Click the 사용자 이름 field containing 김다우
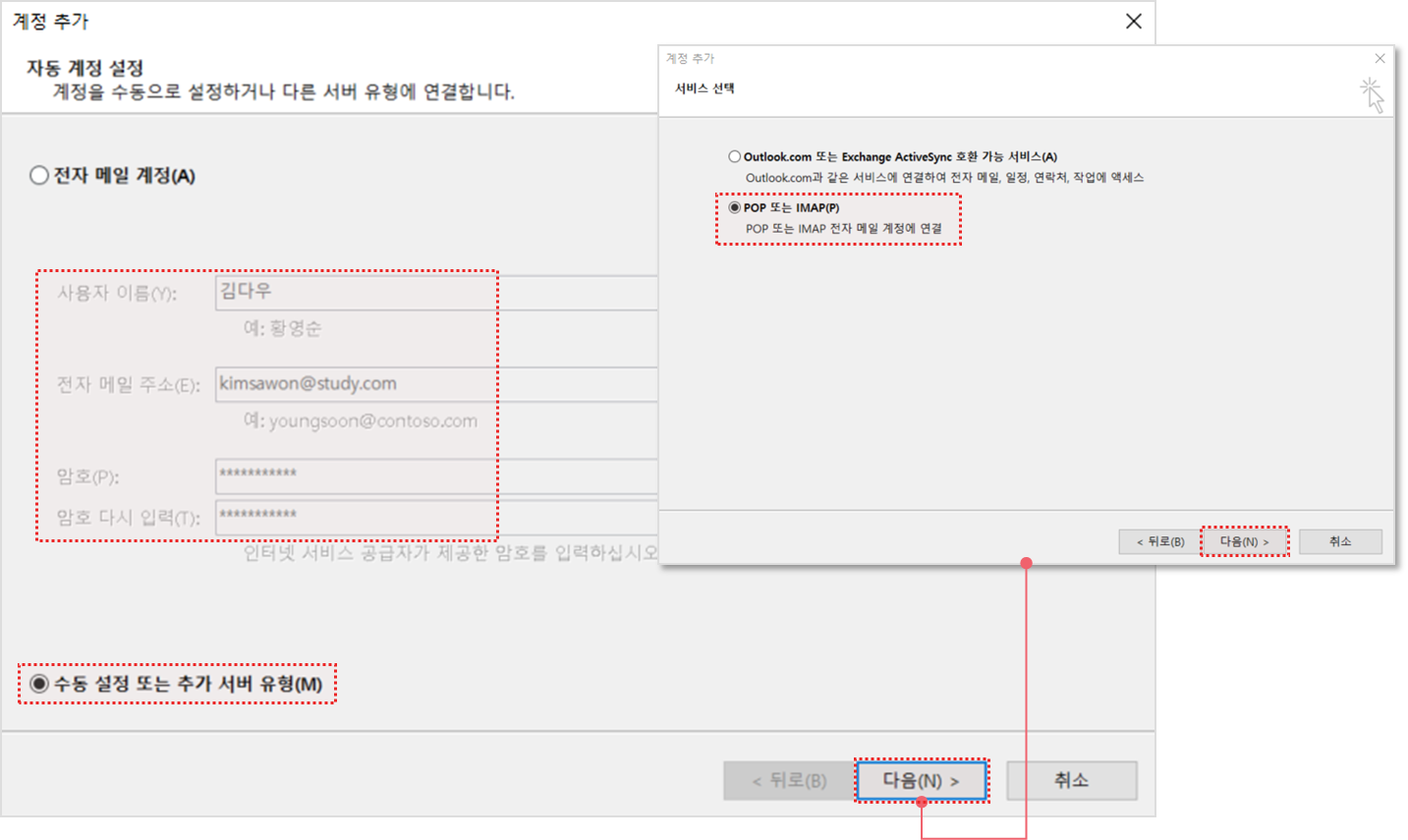Image resolution: width=1408 pixels, height=840 pixels. click(x=432, y=293)
